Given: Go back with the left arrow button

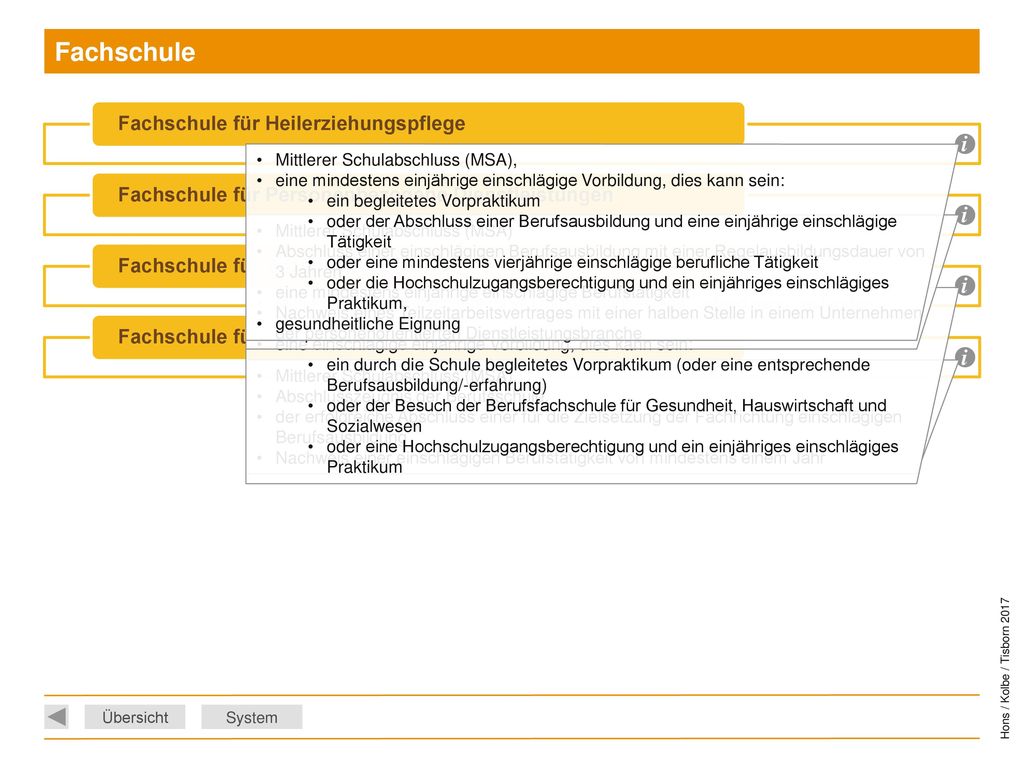Looking at the screenshot, I should coord(57,717).
